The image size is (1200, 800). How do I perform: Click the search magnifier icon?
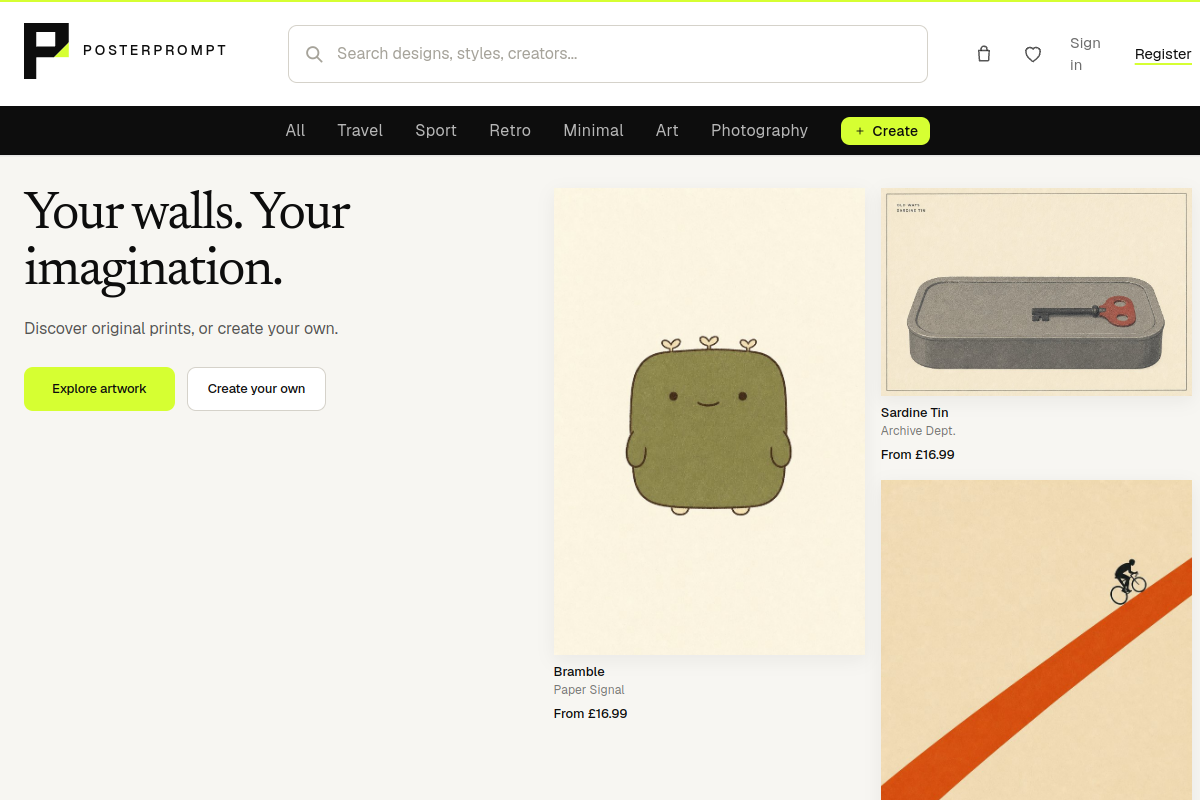point(314,54)
